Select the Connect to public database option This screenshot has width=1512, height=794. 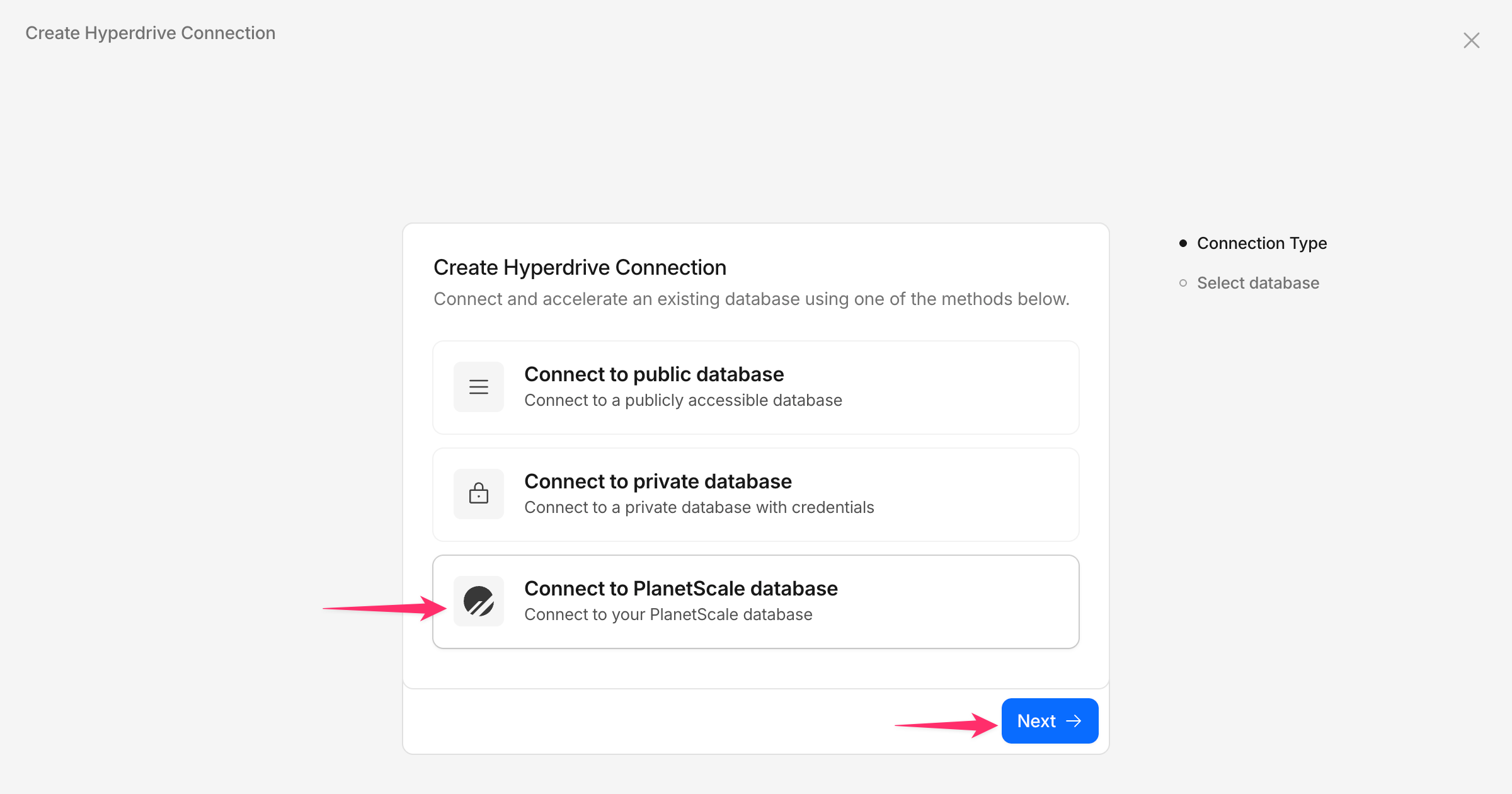click(755, 386)
